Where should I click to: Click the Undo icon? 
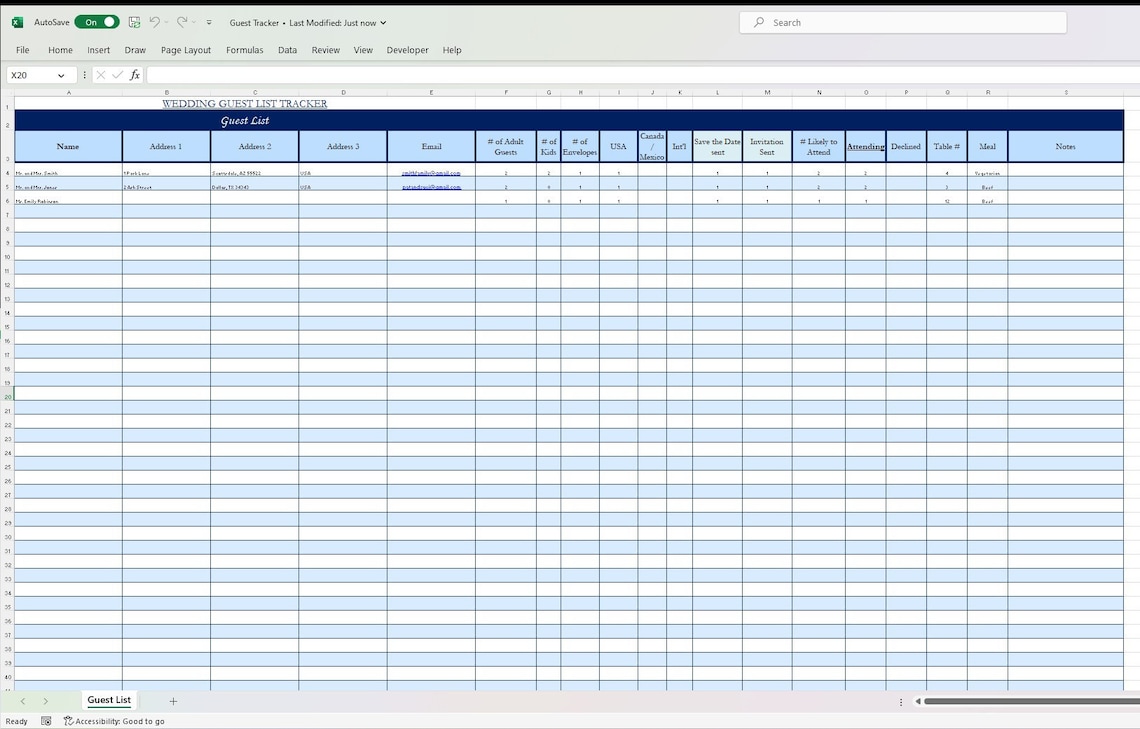click(x=154, y=21)
